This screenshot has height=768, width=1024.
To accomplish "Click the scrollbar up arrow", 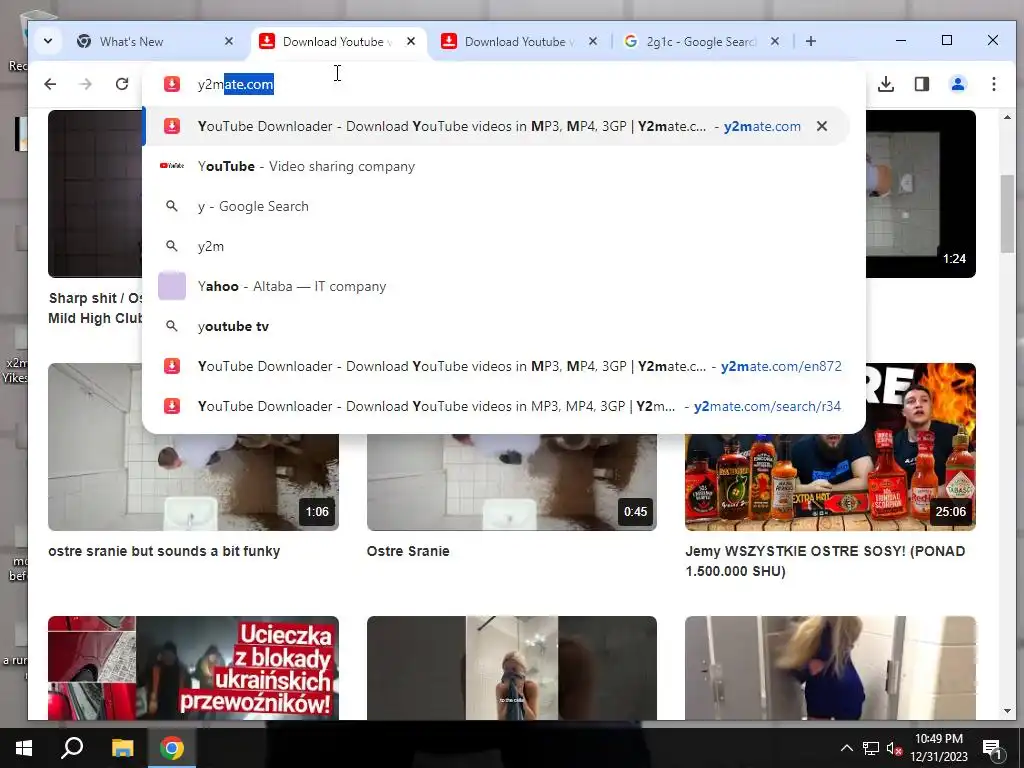I will coord(1007,118).
